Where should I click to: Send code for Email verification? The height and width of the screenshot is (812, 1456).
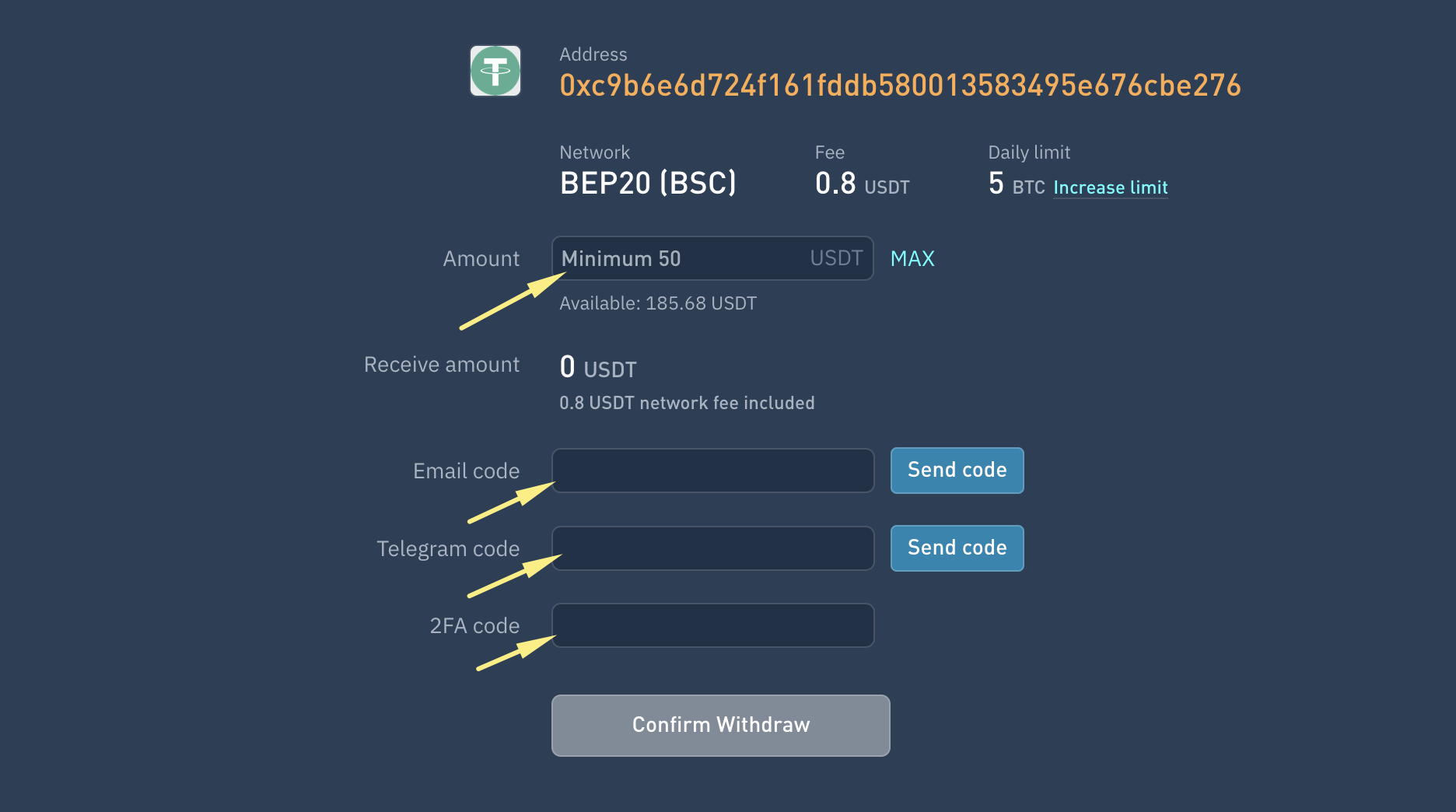coord(957,471)
